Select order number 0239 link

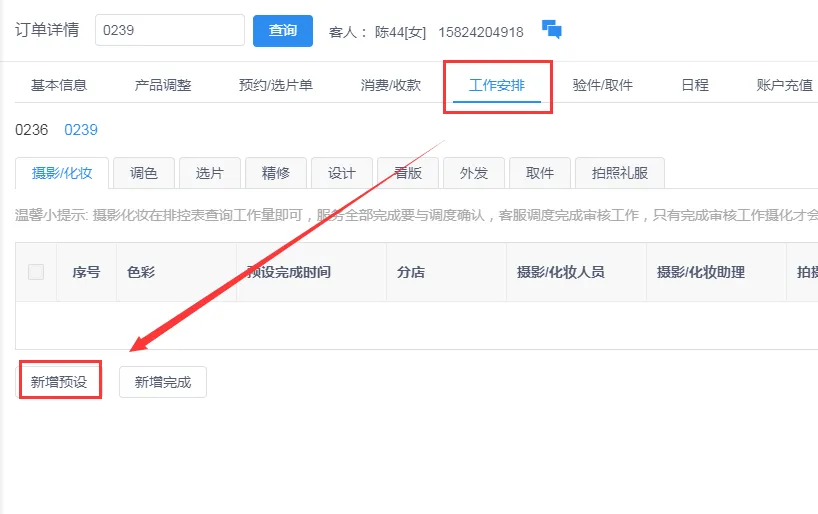[81, 130]
